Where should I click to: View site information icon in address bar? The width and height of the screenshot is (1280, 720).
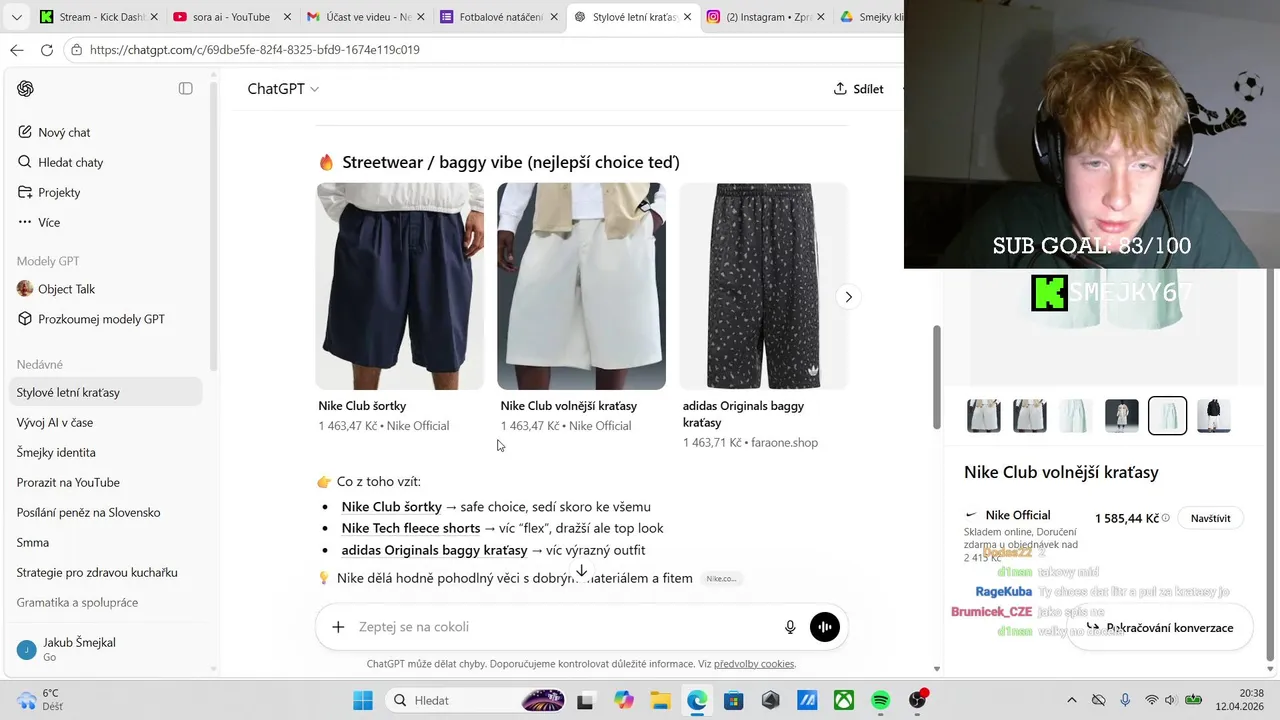point(77,50)
